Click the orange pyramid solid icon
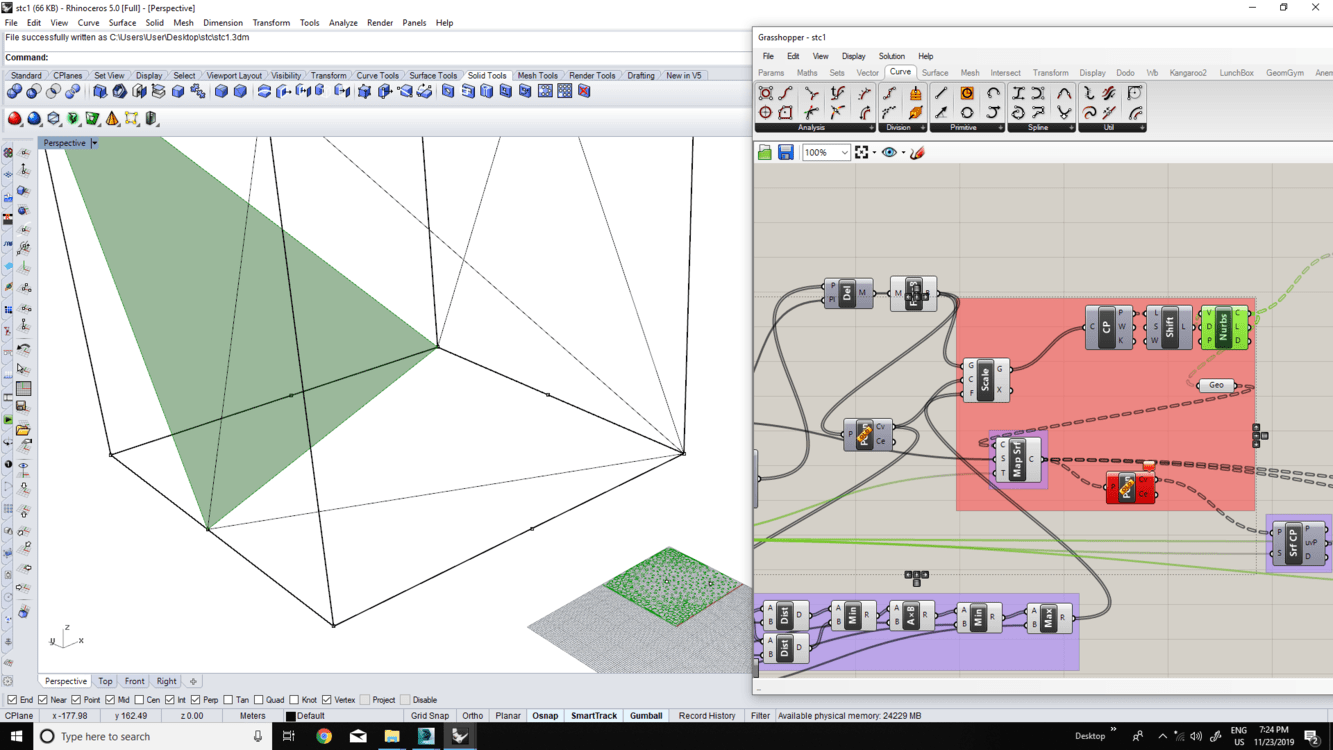1333x750 pixels. (x=112, y=119)
